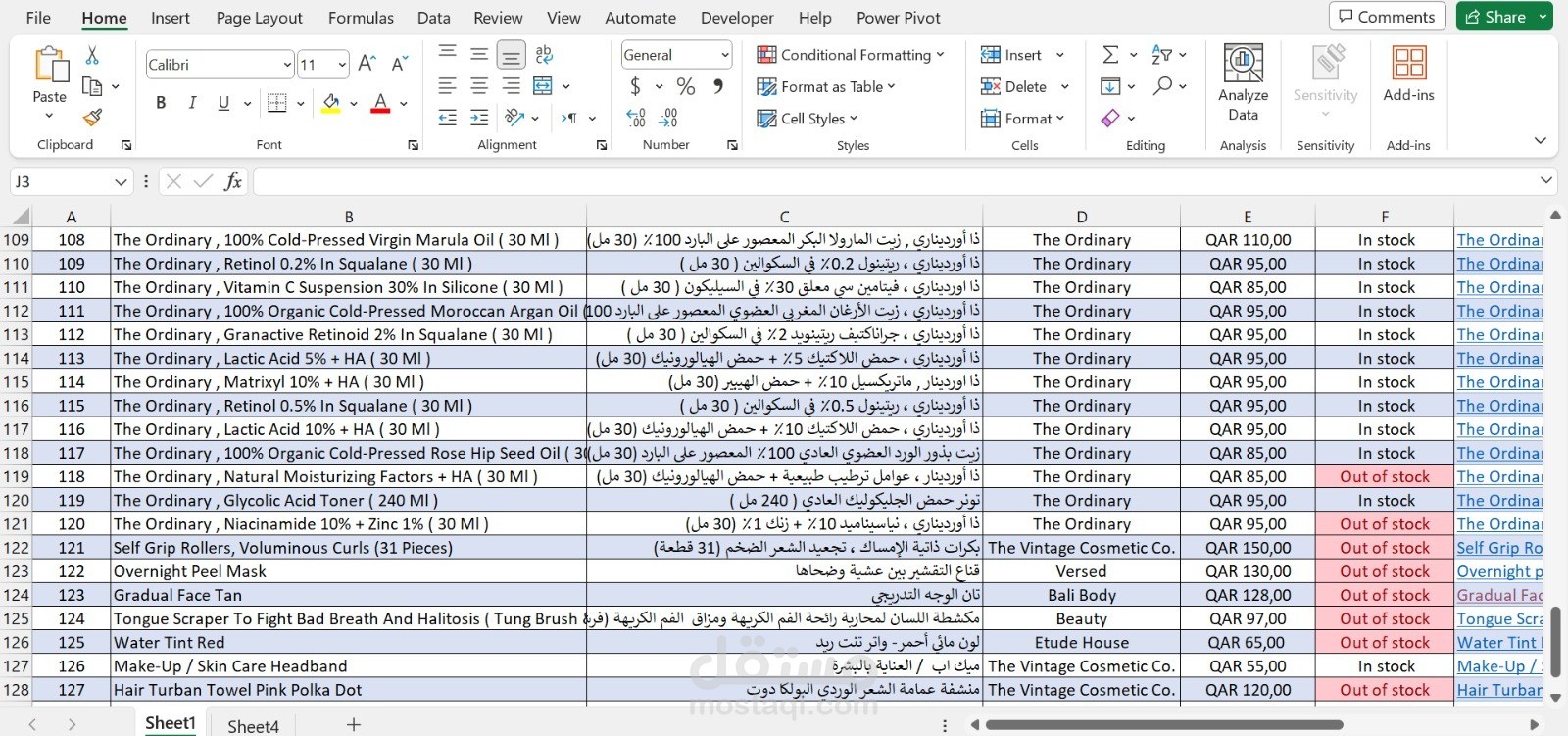Expand Cell Styles menu
This screenshot has width=1568, height=736.
pyautogui.click(x=807, y=118)
